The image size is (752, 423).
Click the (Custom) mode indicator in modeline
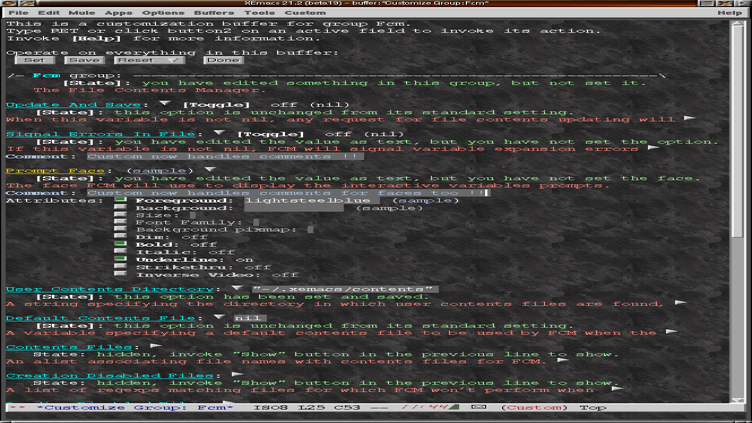(x=534, y=407)
